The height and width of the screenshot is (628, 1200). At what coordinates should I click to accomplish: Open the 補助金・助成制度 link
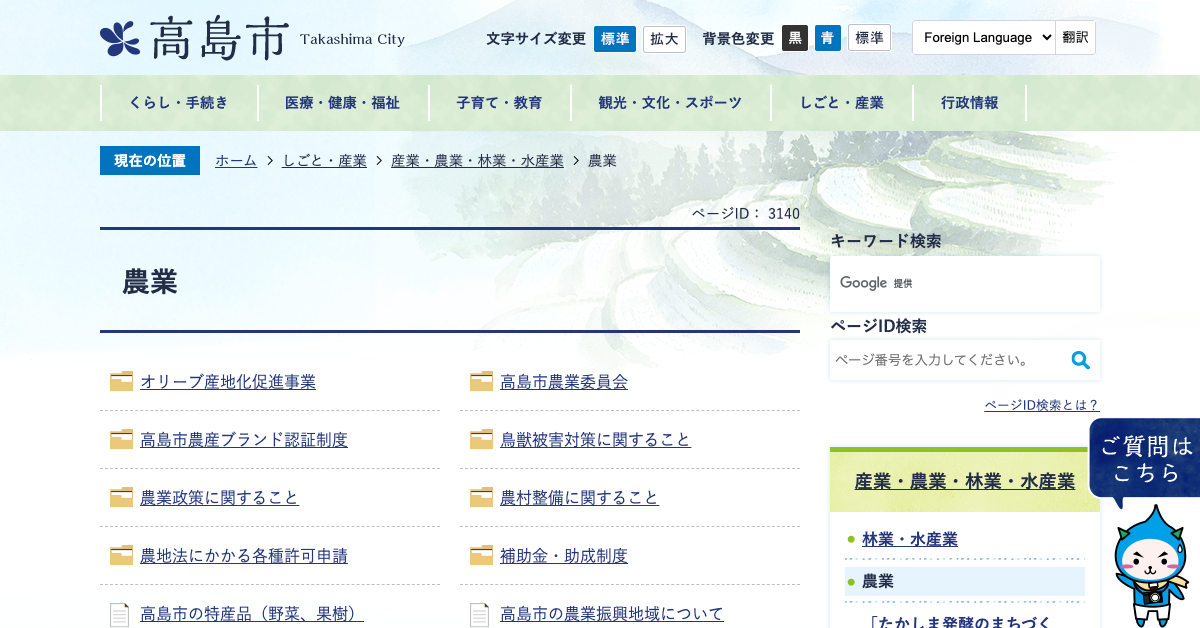(x=564, y=556)
